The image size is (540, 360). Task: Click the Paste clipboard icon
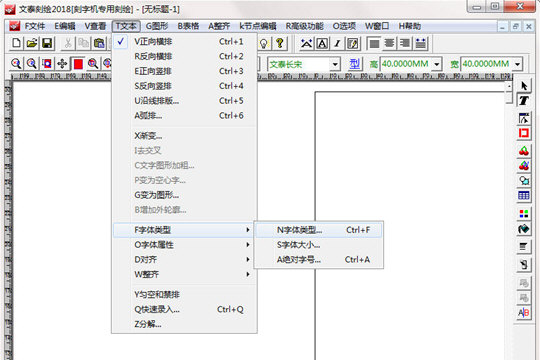99,43
